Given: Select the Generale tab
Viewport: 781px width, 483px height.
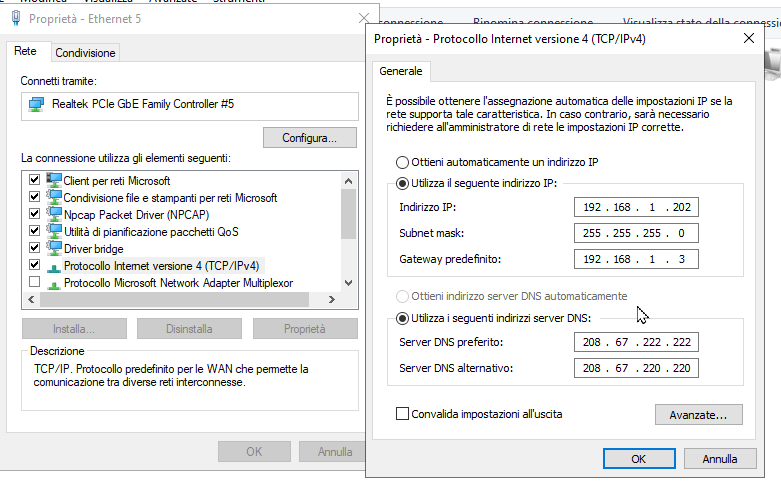Looking at the screenshot, I should (x=401, y=72).
